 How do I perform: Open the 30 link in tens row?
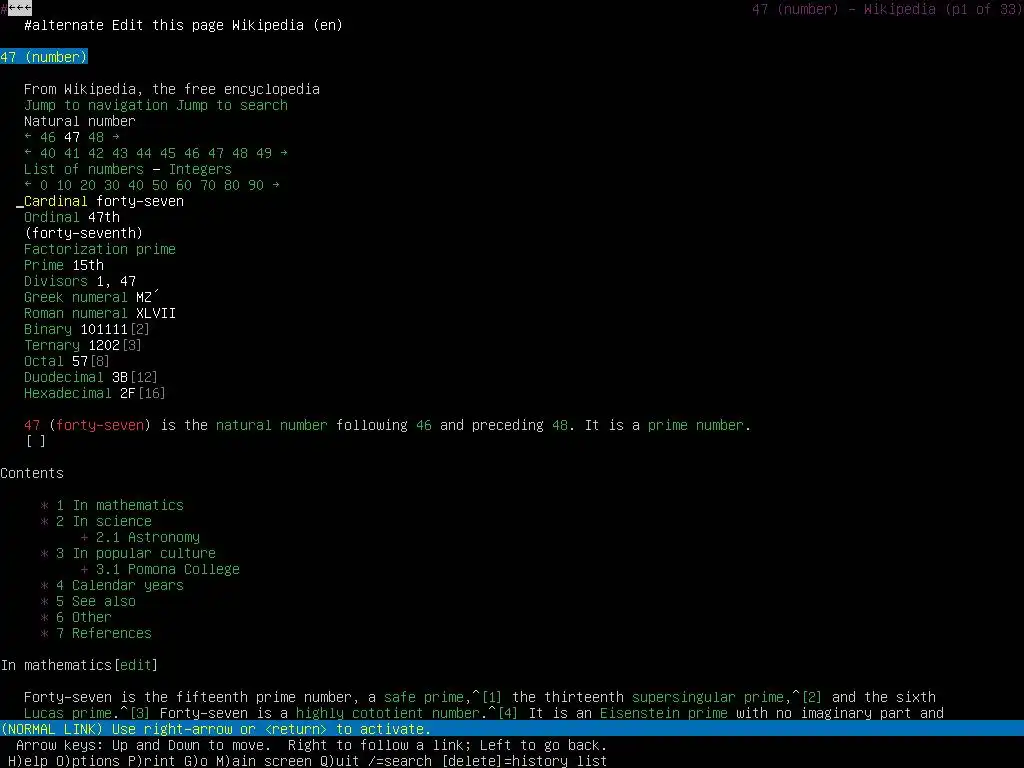[x=112, y=185]
